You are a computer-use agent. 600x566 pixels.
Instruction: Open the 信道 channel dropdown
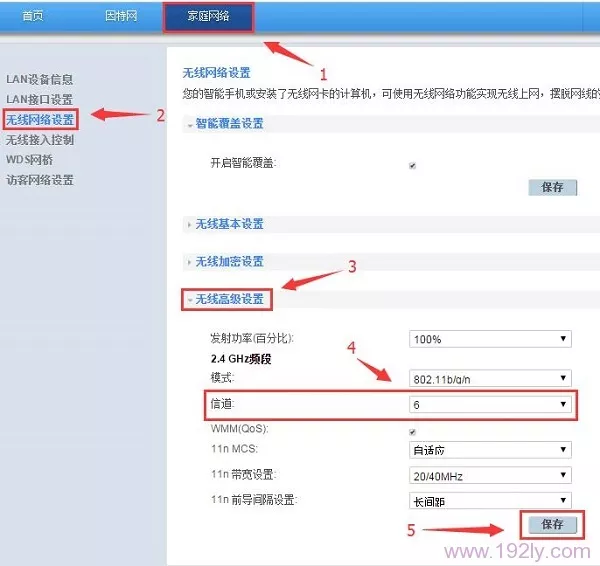tap(490, 405)
